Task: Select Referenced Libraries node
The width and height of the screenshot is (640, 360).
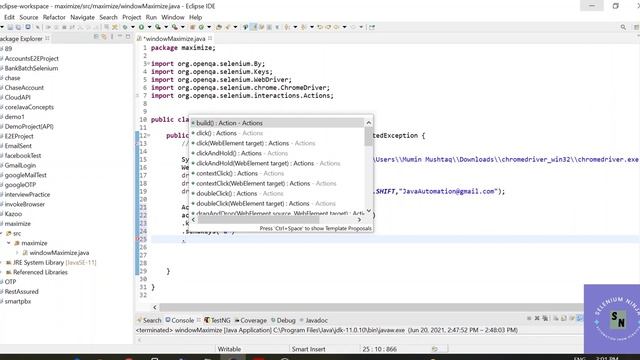Action: pyautogui.click(x=37, y=272)
